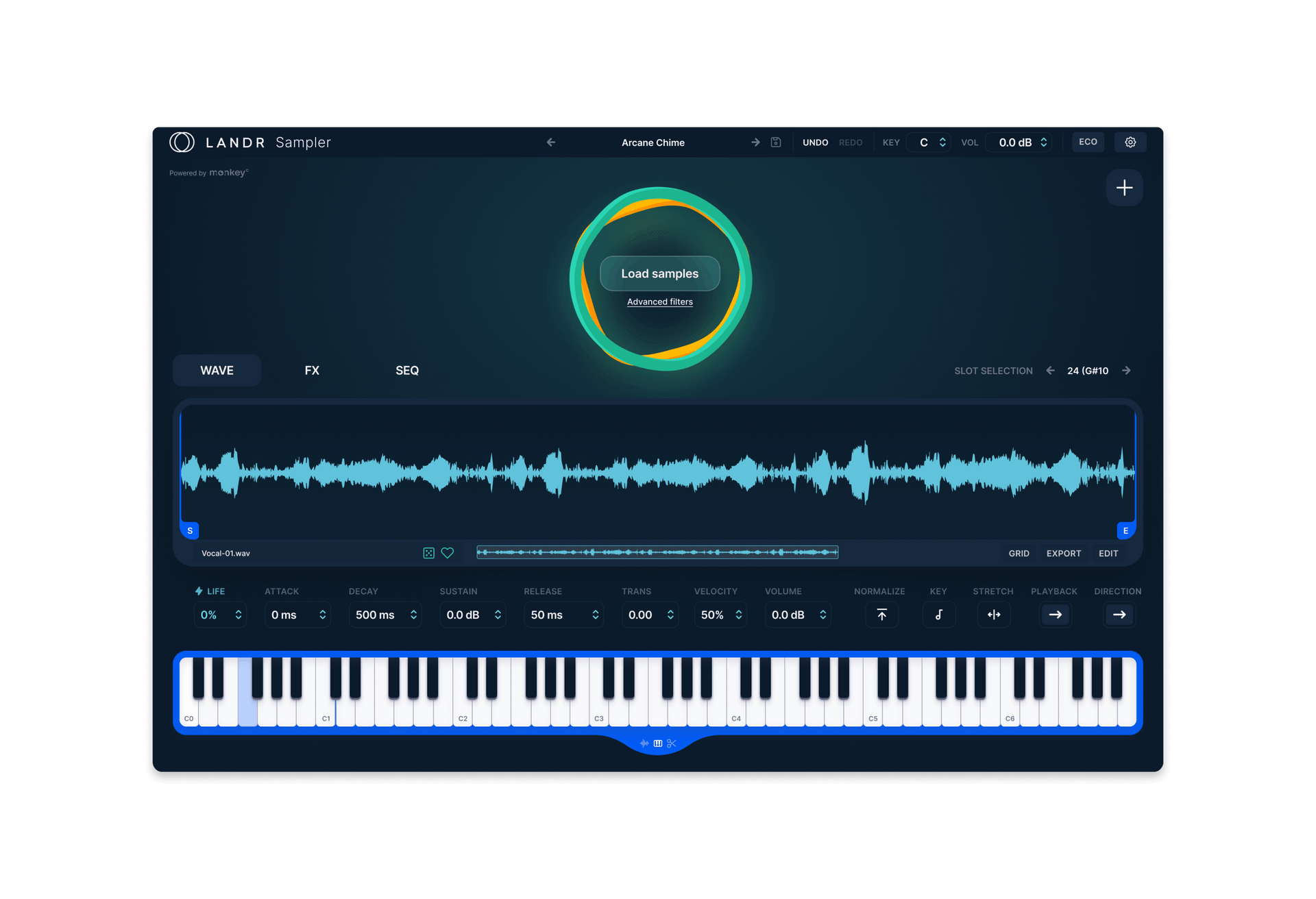Open settings with the gear icon
Screen dimensions: 1316x899
1130,142
